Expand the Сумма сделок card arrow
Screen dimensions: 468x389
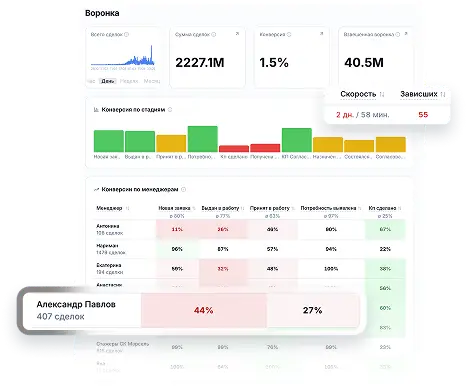point(237,34)
